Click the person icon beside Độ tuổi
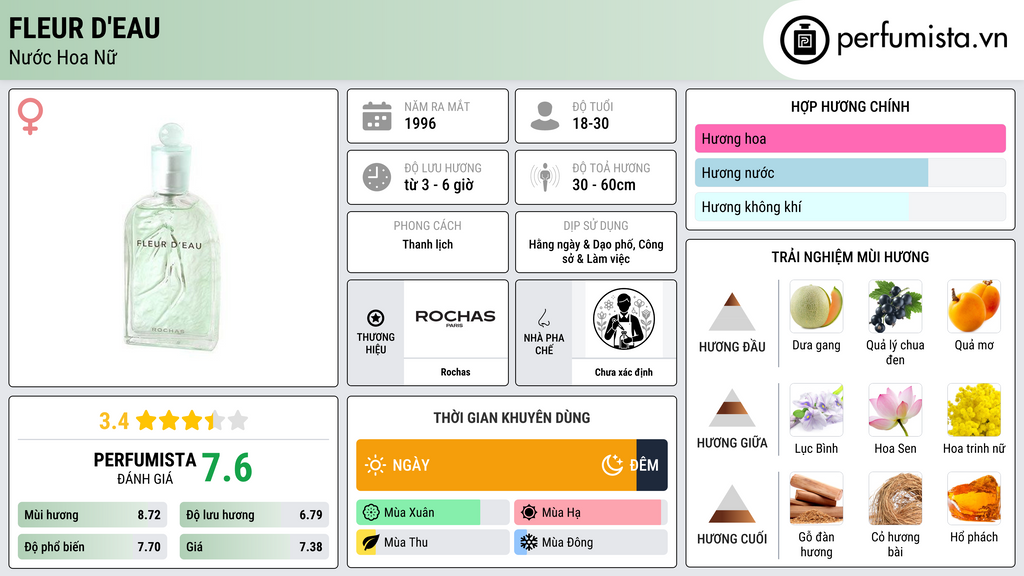The image size is (1024, 576). [x=545, y=116]
